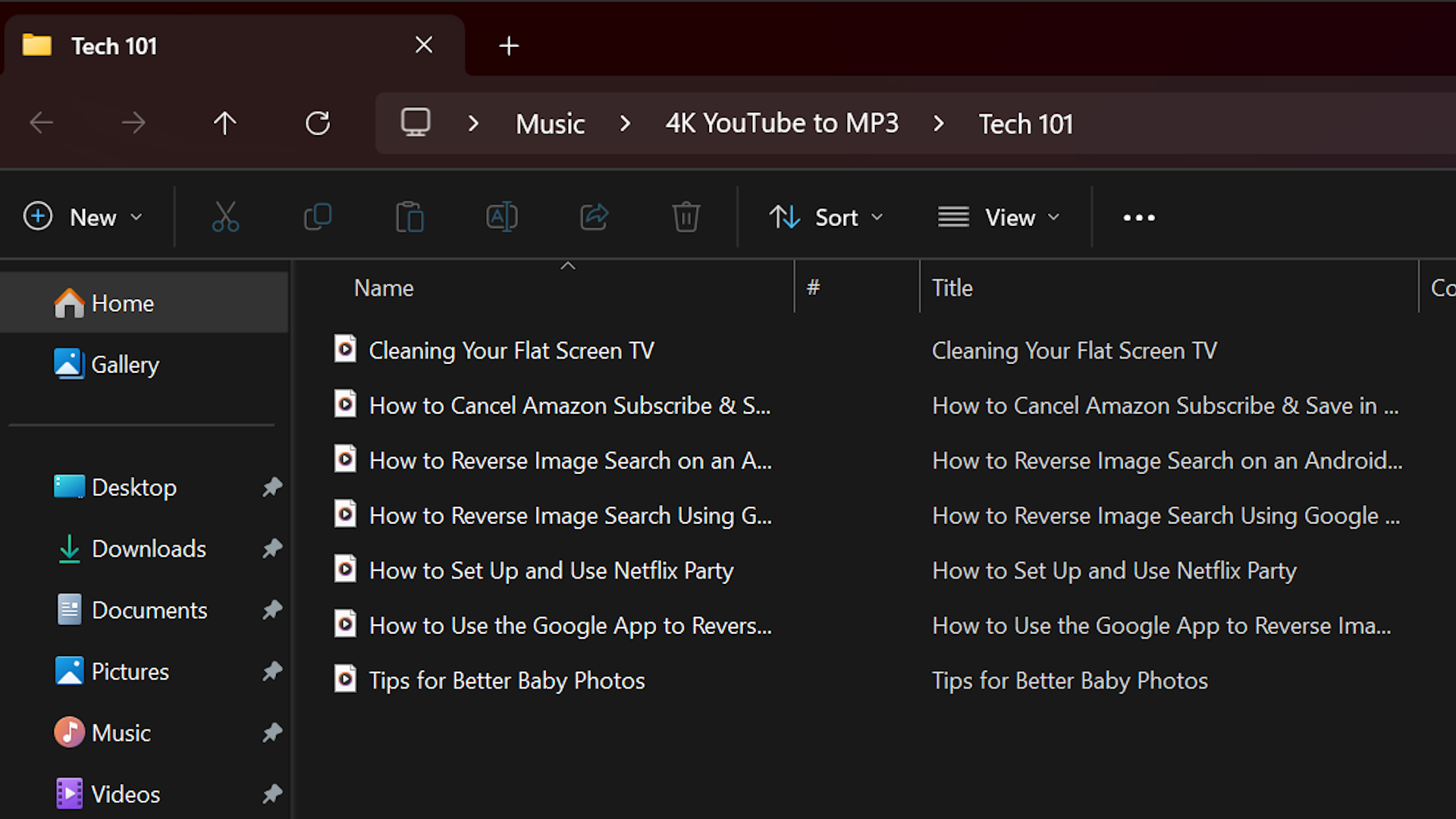Click file icon of Tips for Better Baby Photos
1456x819 pixels.
tap(345, 679)
